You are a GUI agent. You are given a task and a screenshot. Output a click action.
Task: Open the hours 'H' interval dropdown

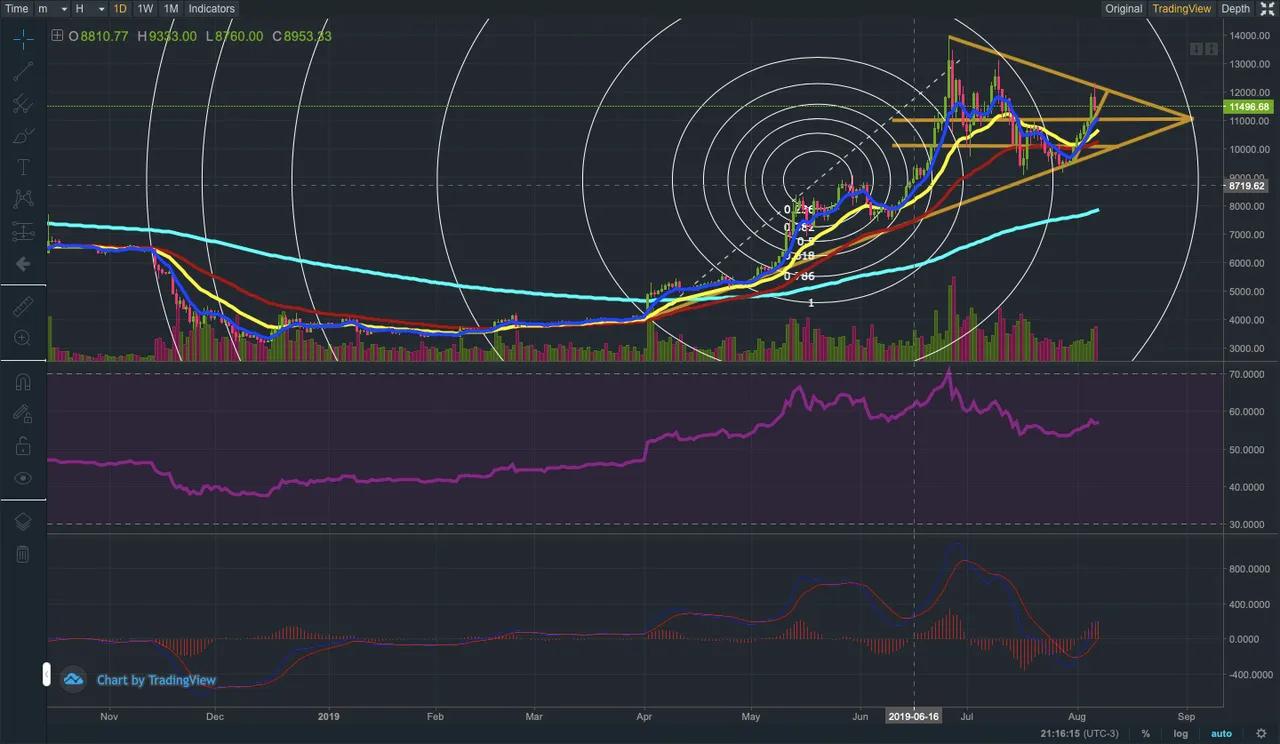click(x=89, y=9)
